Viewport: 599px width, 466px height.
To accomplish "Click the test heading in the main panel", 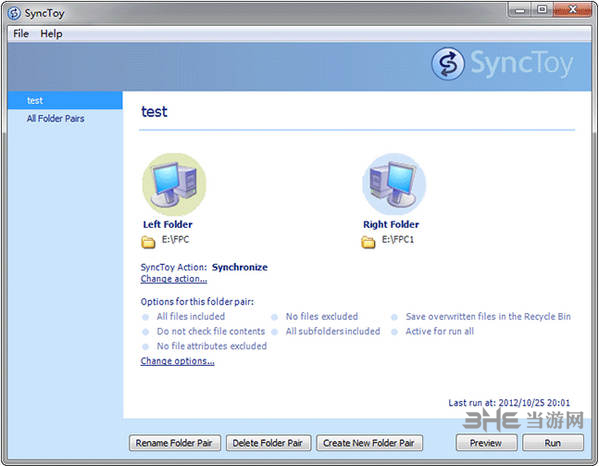I will click(x=154, y=112).
